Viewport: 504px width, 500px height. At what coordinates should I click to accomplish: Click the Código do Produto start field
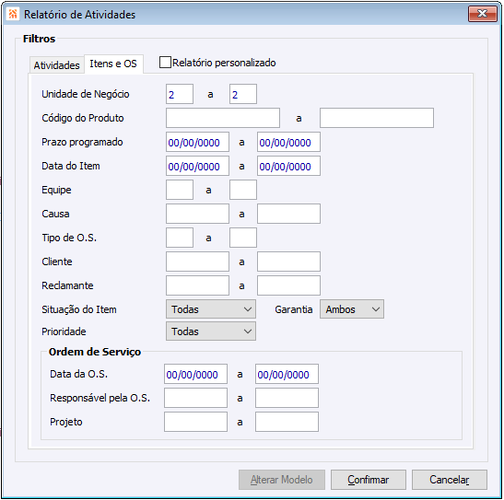(223, 118)
